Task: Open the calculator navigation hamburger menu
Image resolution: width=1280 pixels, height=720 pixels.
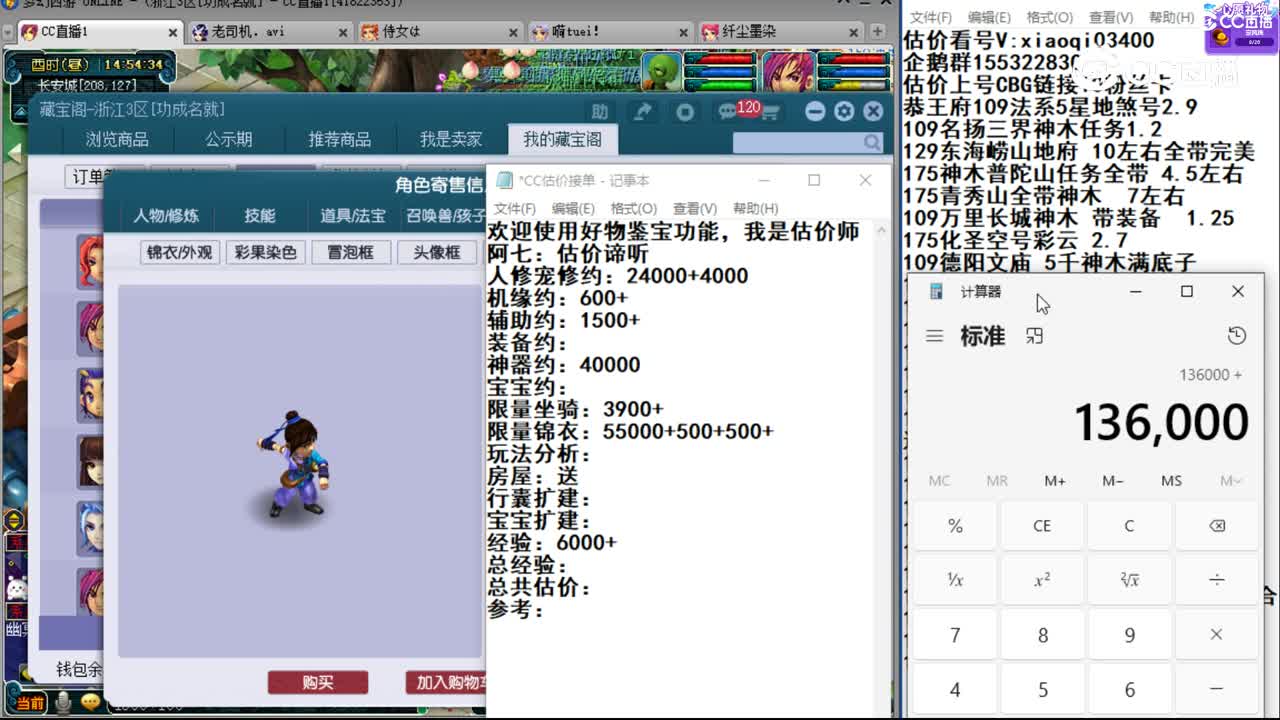Action: pos(934,336)
